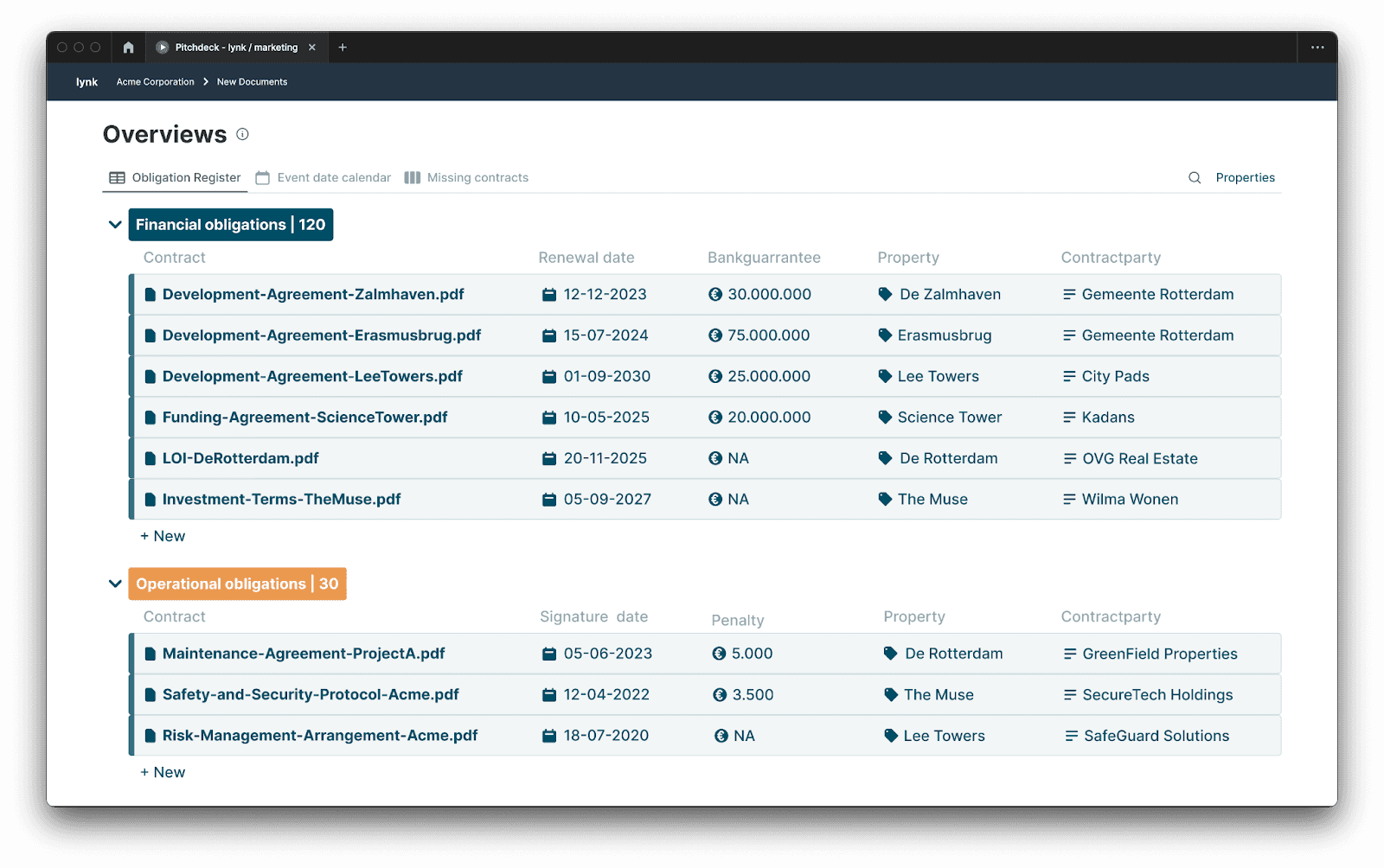Open Investment-Terms-TheMuse.pdf
Image resolution: width=1384 pixels, height=868 pixels.
pos(281,500)
